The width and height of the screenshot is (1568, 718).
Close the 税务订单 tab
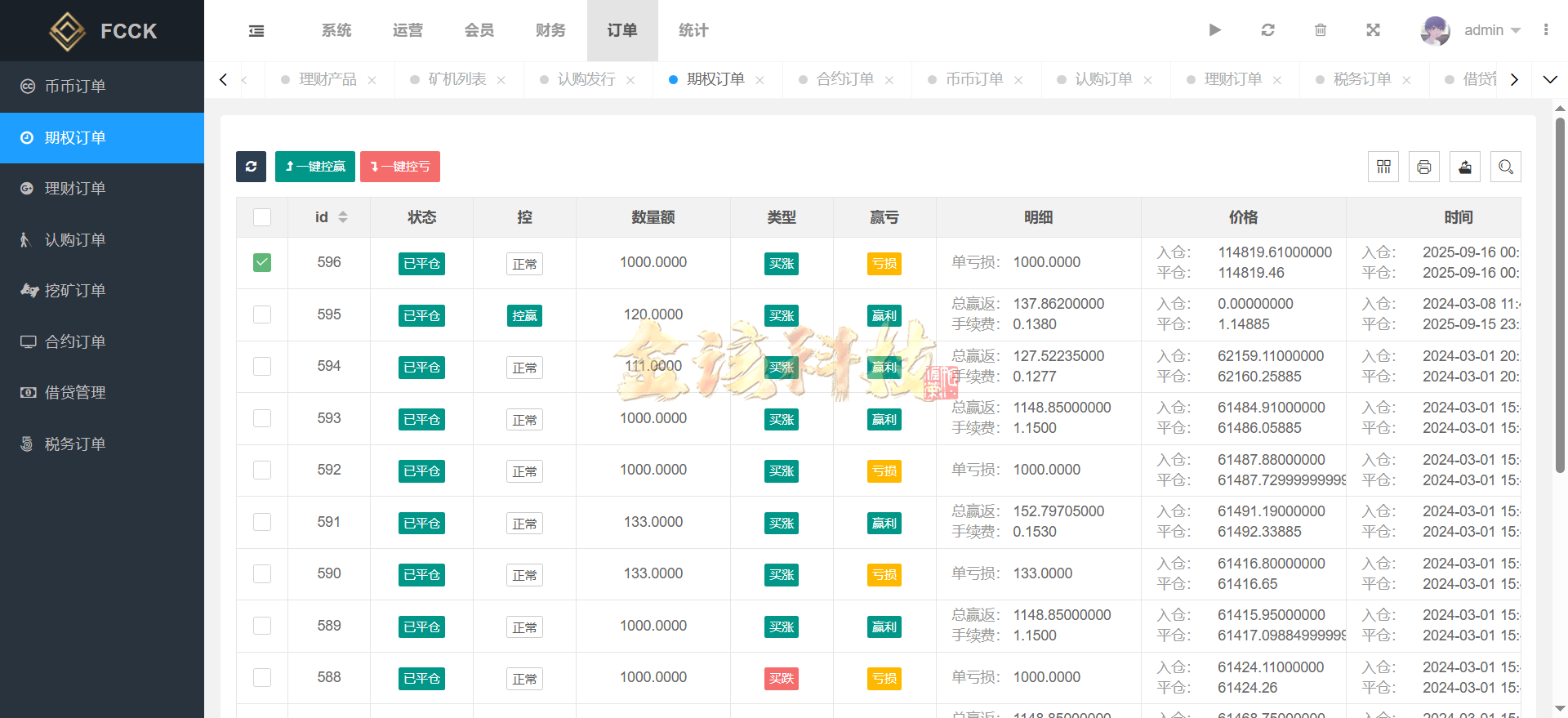[x=1406, y=80]
